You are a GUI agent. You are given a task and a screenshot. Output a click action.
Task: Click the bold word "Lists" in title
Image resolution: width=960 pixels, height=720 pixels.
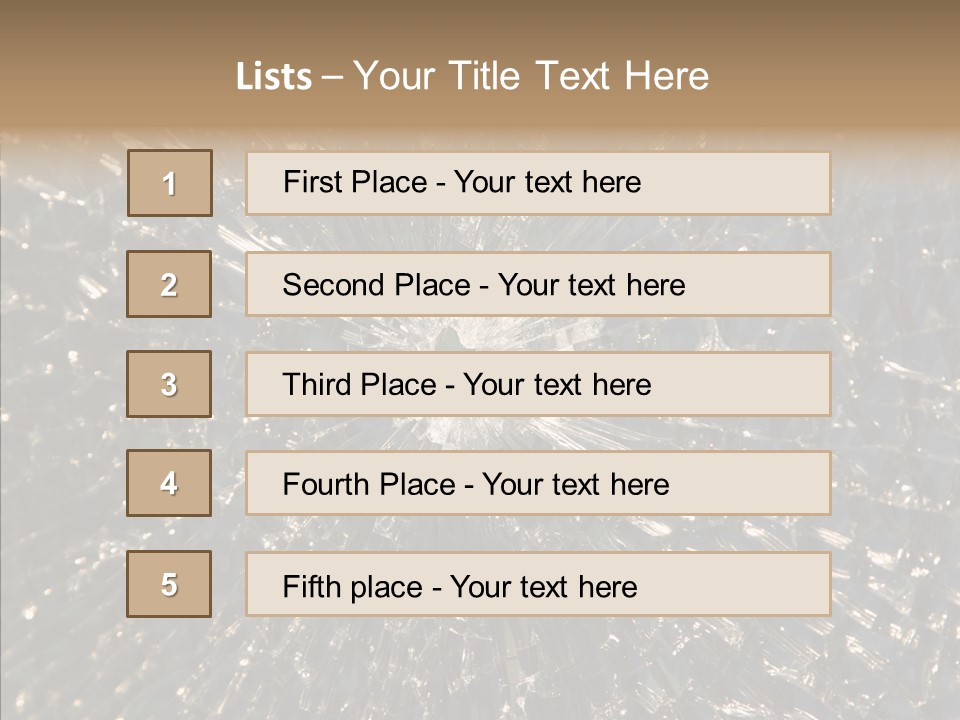click(x=274, y=77)
